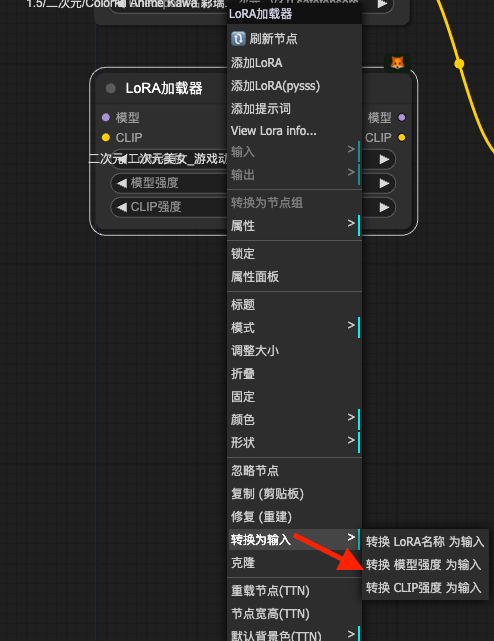Click the purple 模型 input socket

pos(106,118)
